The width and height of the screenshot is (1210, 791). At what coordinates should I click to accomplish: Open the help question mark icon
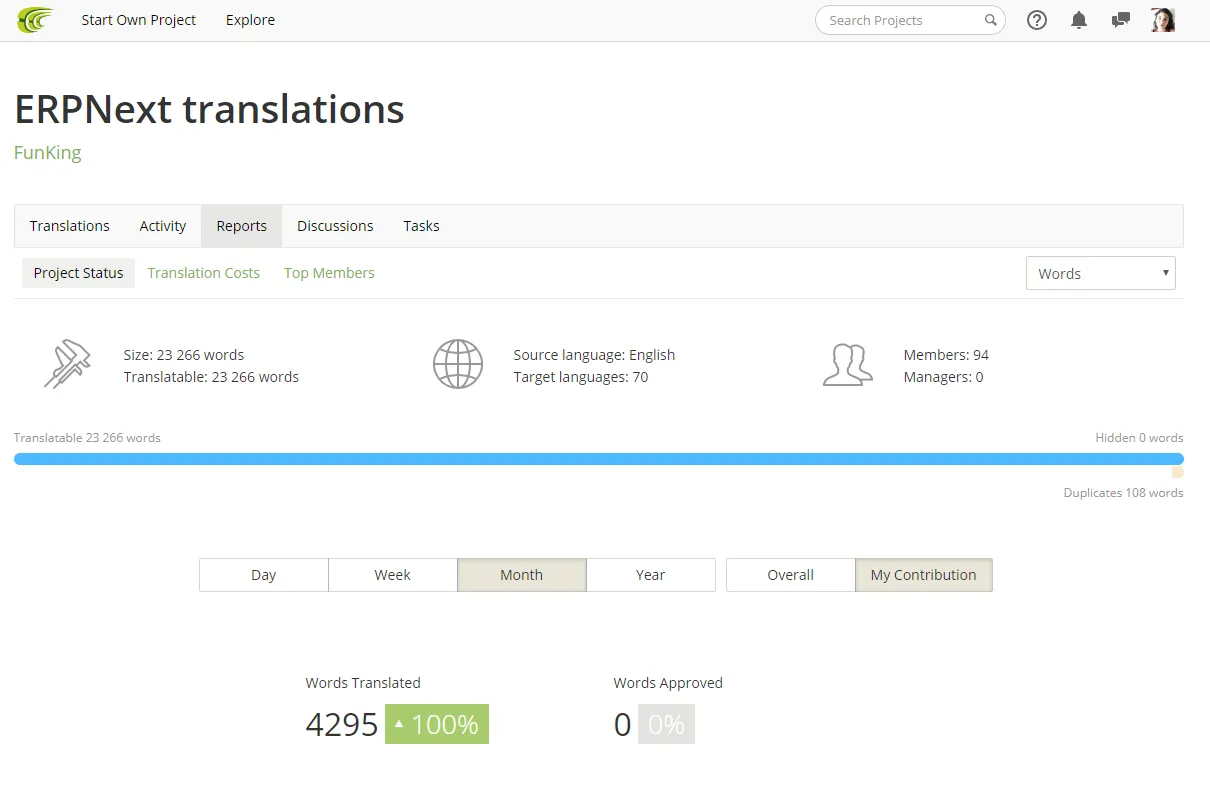point(1037,20)
